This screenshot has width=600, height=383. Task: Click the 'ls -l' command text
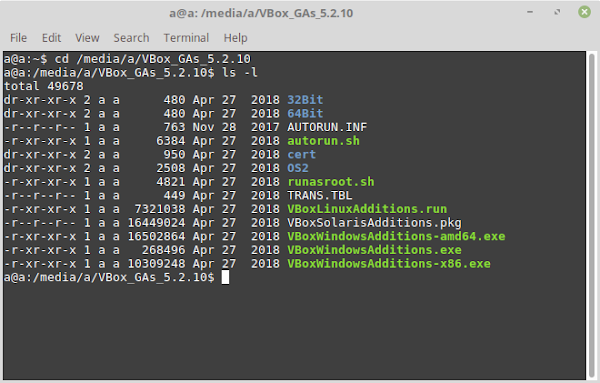(x=240, y=72)
